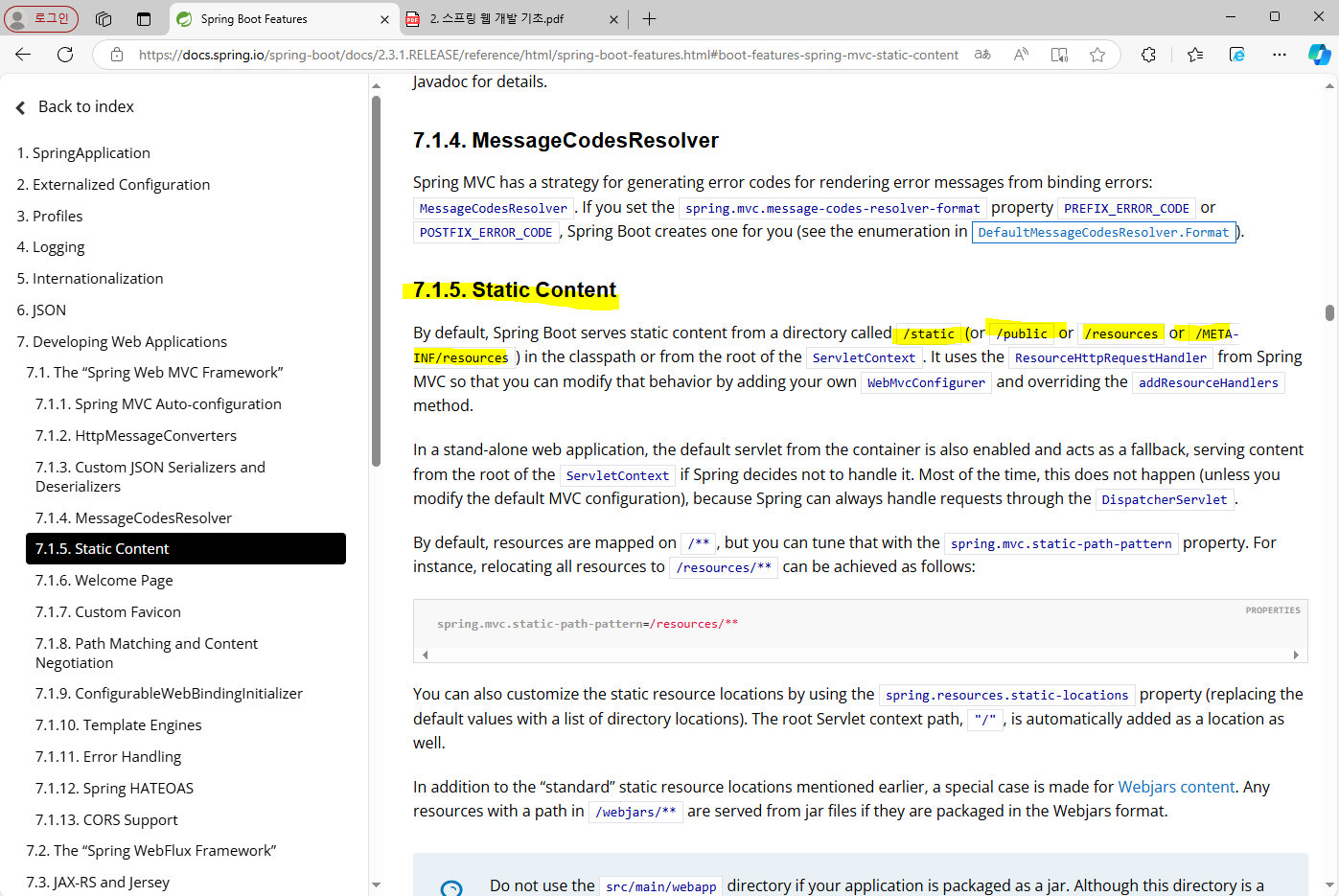Click the 7.1.5 Static Content heading

click(x=515, y=289)
